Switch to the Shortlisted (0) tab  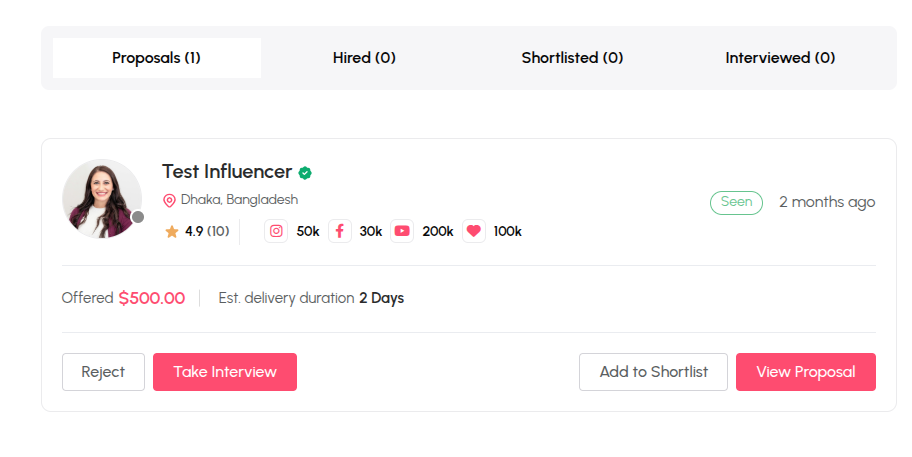click(572, 58)
